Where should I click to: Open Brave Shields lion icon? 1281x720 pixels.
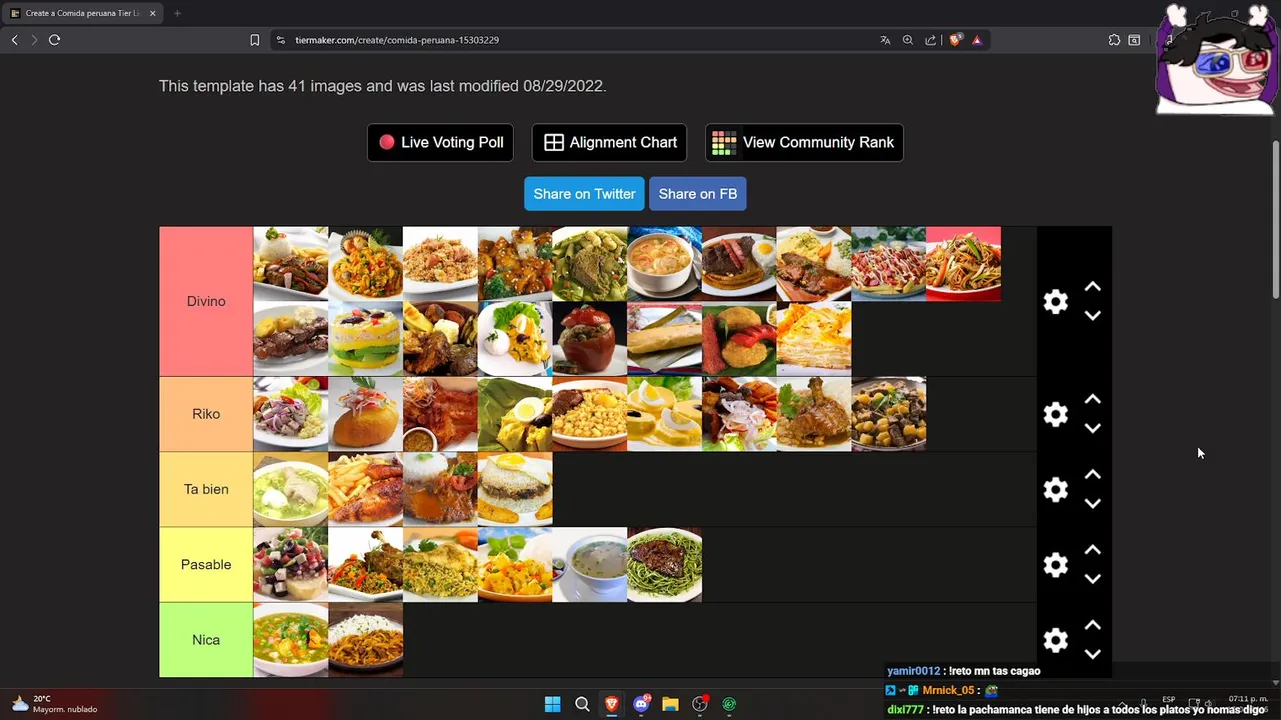point(956,40)
